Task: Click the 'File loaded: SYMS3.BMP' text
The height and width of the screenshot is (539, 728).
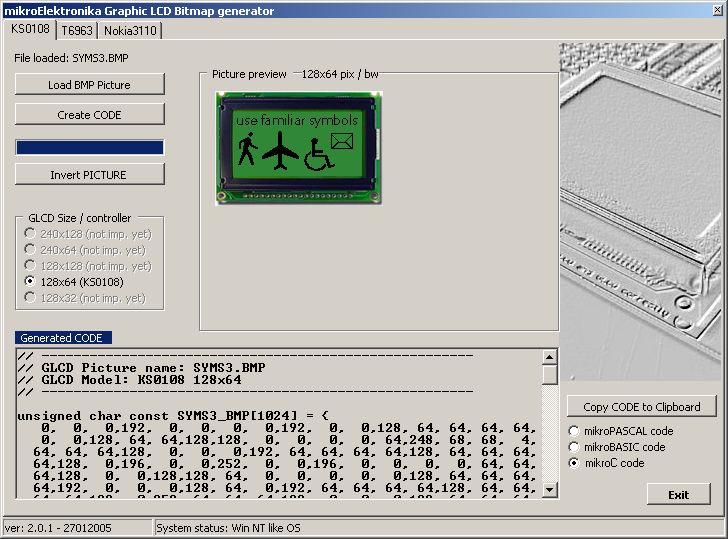Action: click(x=71, y=58)
